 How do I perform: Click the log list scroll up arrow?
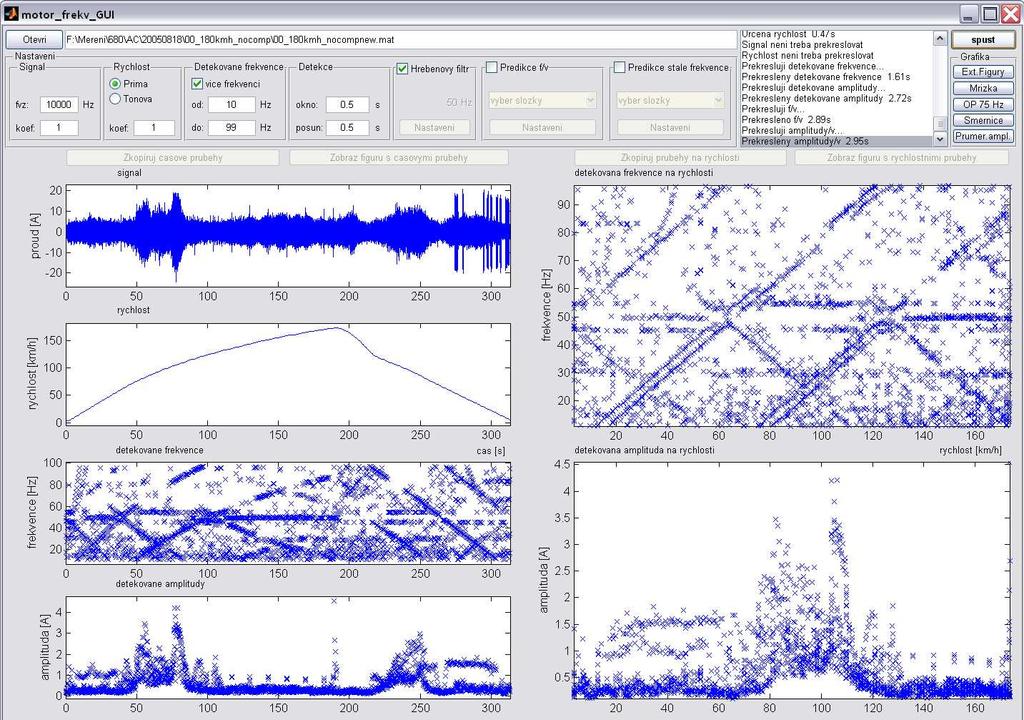pyautogui.click(x=940, y=39)
